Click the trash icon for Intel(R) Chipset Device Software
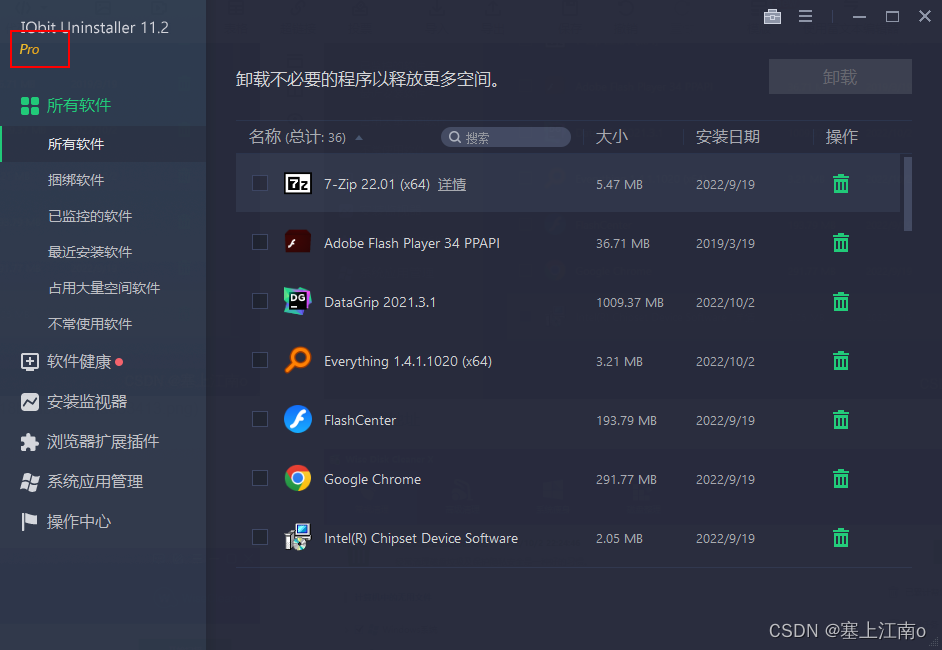The width and height of the screenshot is (942, 650). coord(840,538)
